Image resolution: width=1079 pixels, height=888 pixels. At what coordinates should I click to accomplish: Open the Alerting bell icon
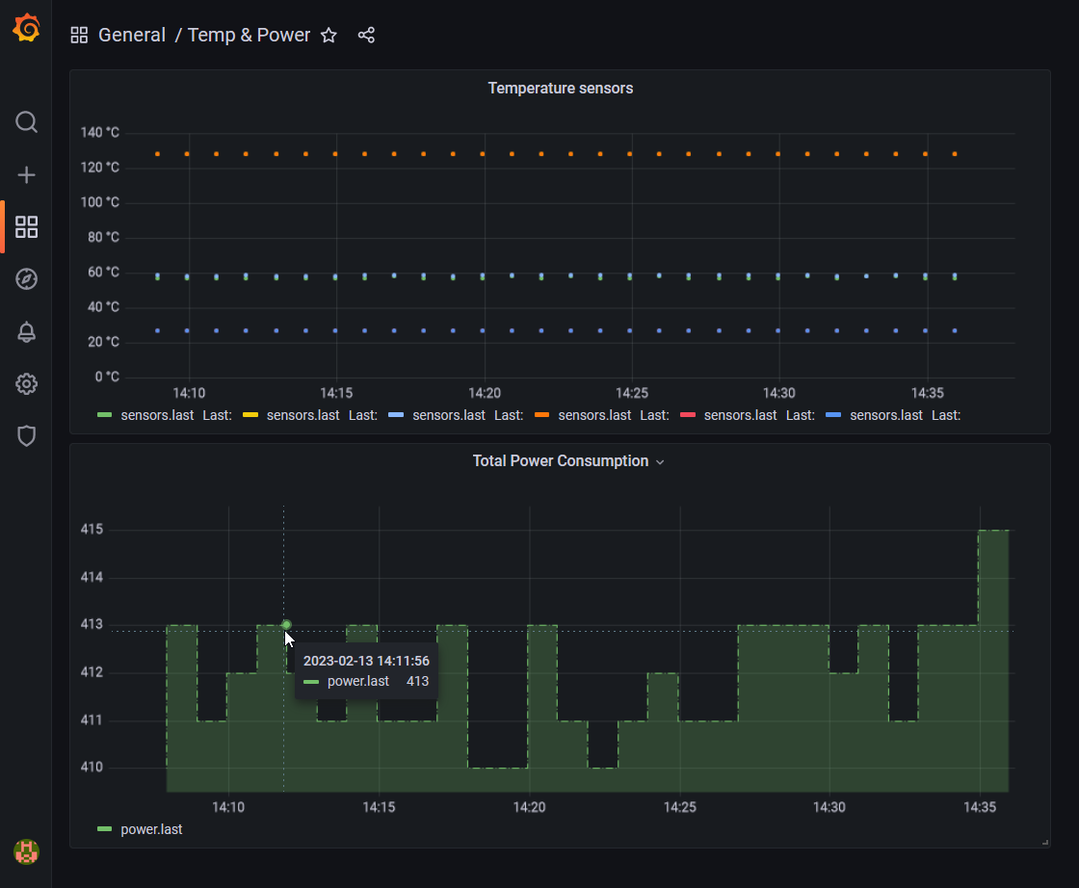click(26, 332)
